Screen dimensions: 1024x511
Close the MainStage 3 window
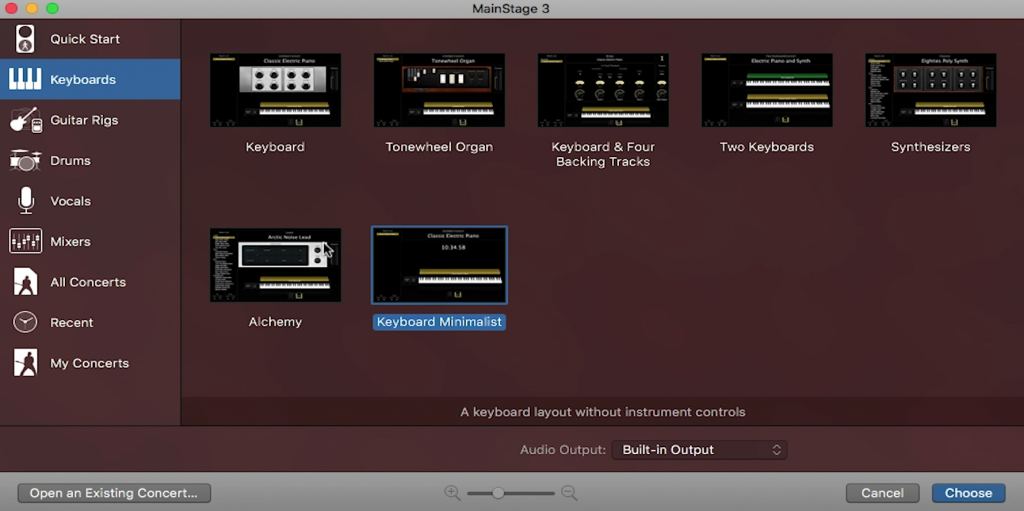[x=11, y=8]
